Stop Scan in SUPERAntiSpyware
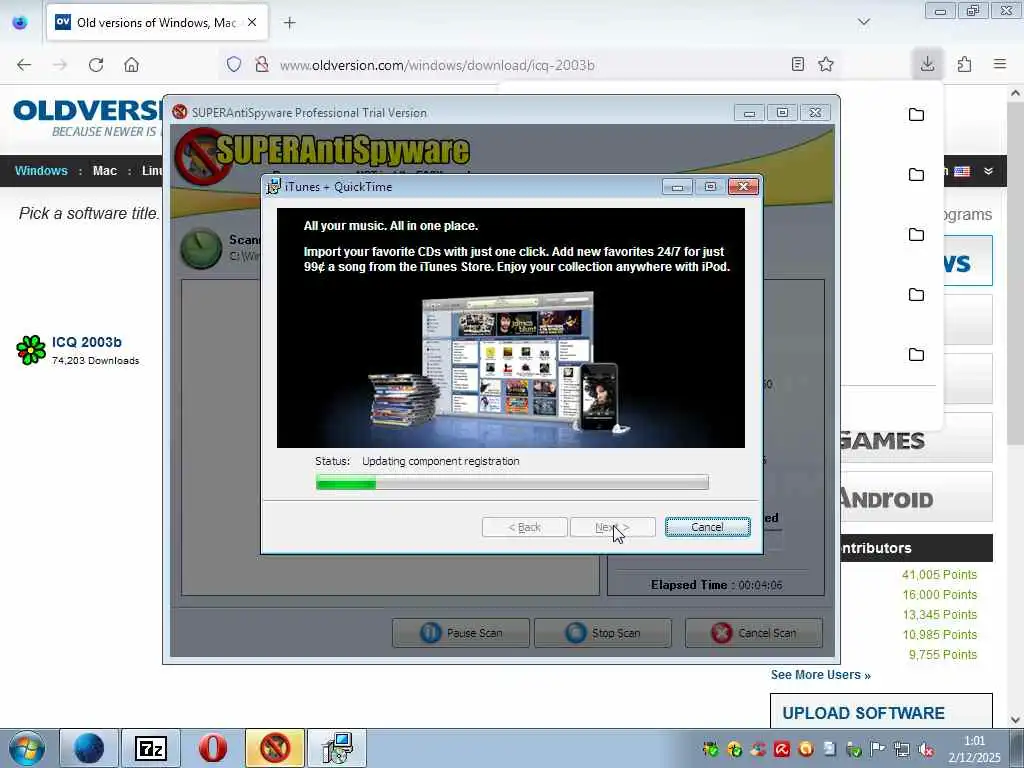Image resolution: width=1024 pixels, height=768 pixels. coord(603,633)
